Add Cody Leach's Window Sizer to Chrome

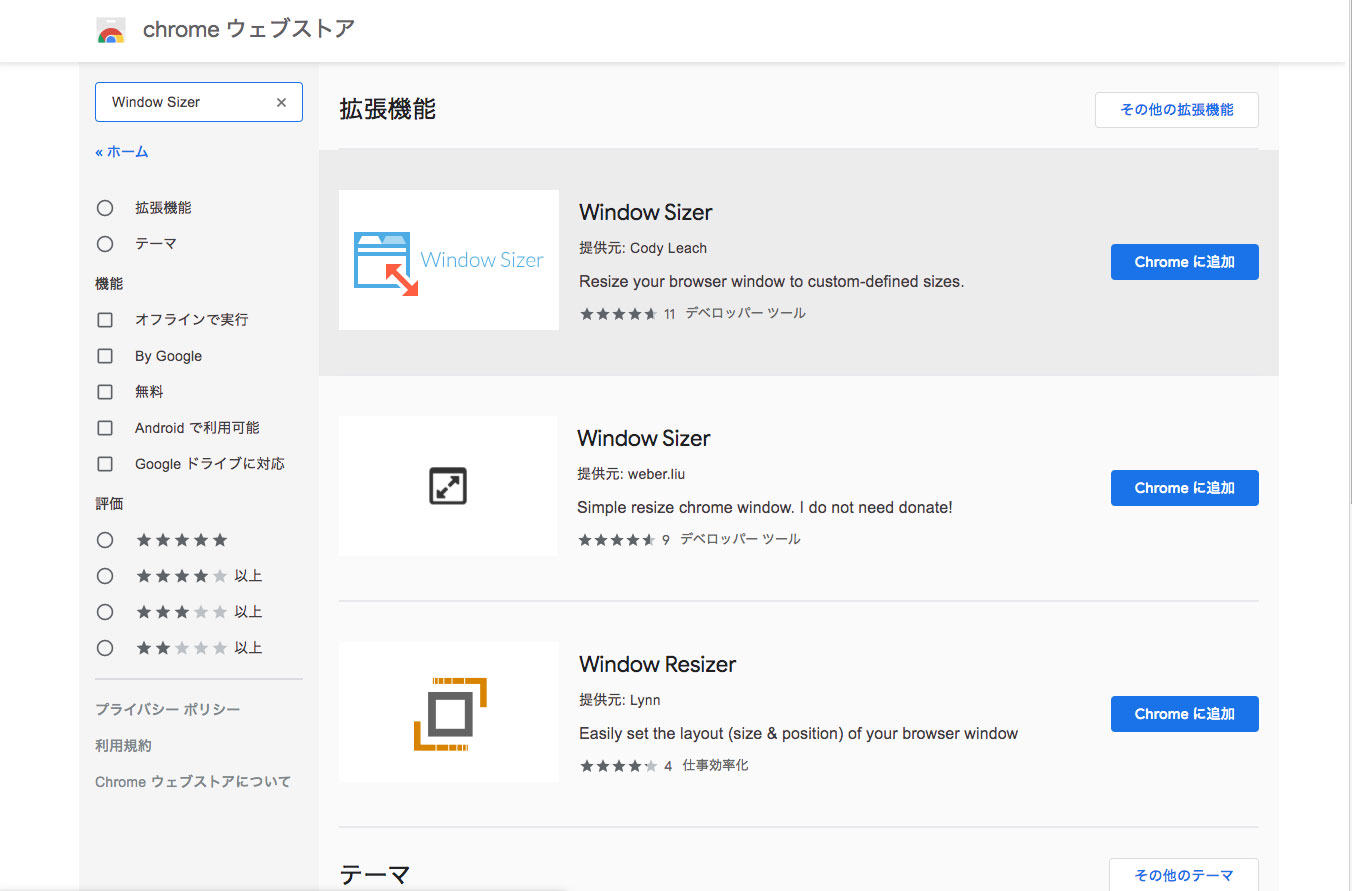[1184, 262]
